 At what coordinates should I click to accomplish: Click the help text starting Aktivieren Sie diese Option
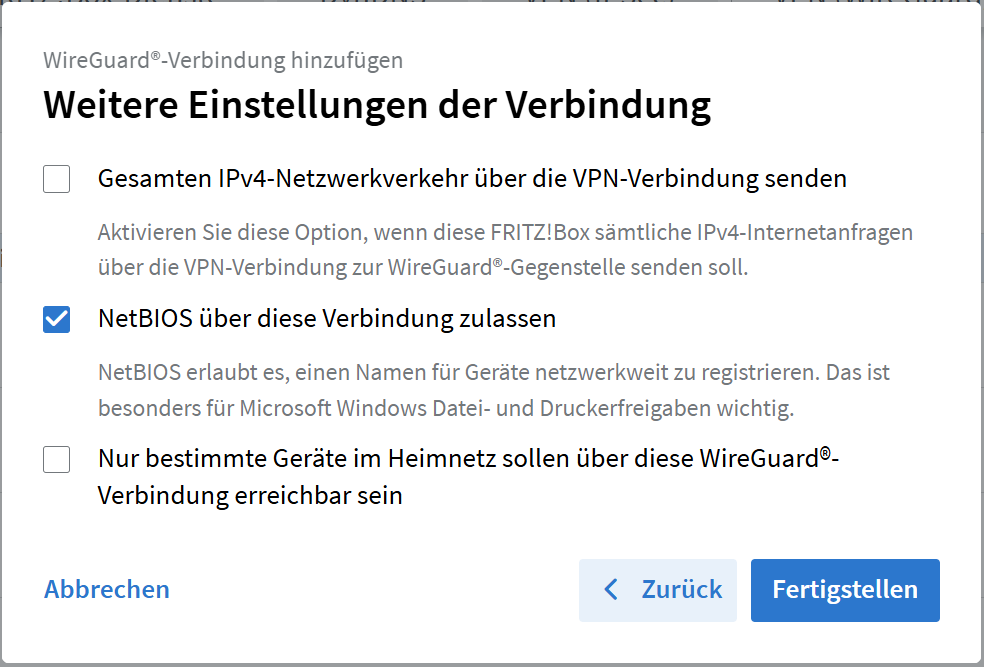(505, 232)
